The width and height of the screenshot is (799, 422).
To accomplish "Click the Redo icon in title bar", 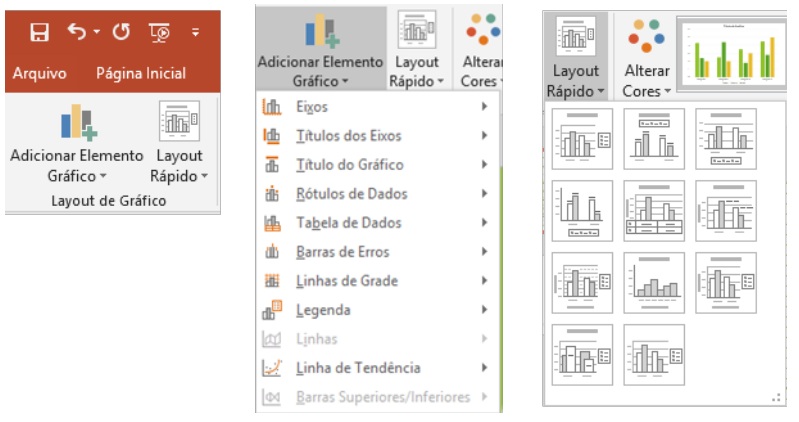I will point(121,32).
